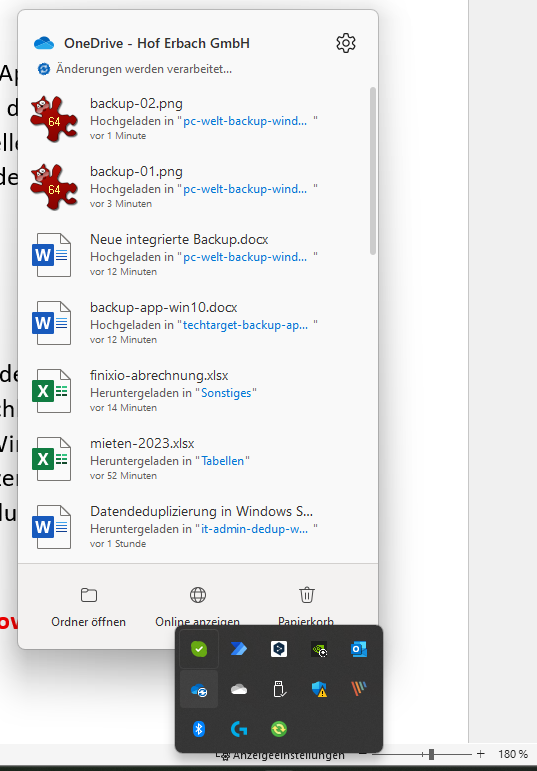Open the Logitech G tray icon
Viewport: 537px width, 771px height.
pos(239,729)
